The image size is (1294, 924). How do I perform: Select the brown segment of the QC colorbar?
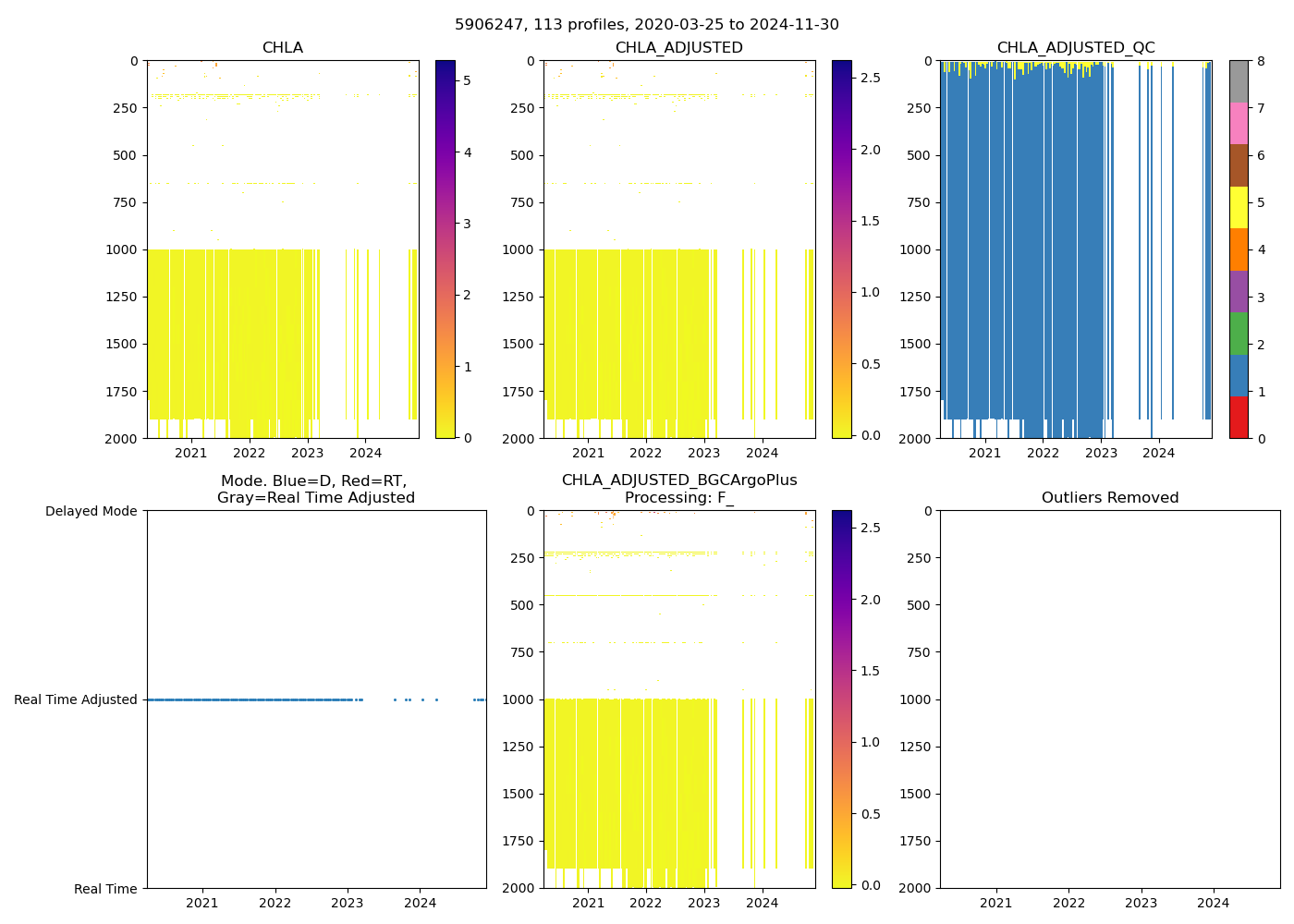tap(1239, 165)
